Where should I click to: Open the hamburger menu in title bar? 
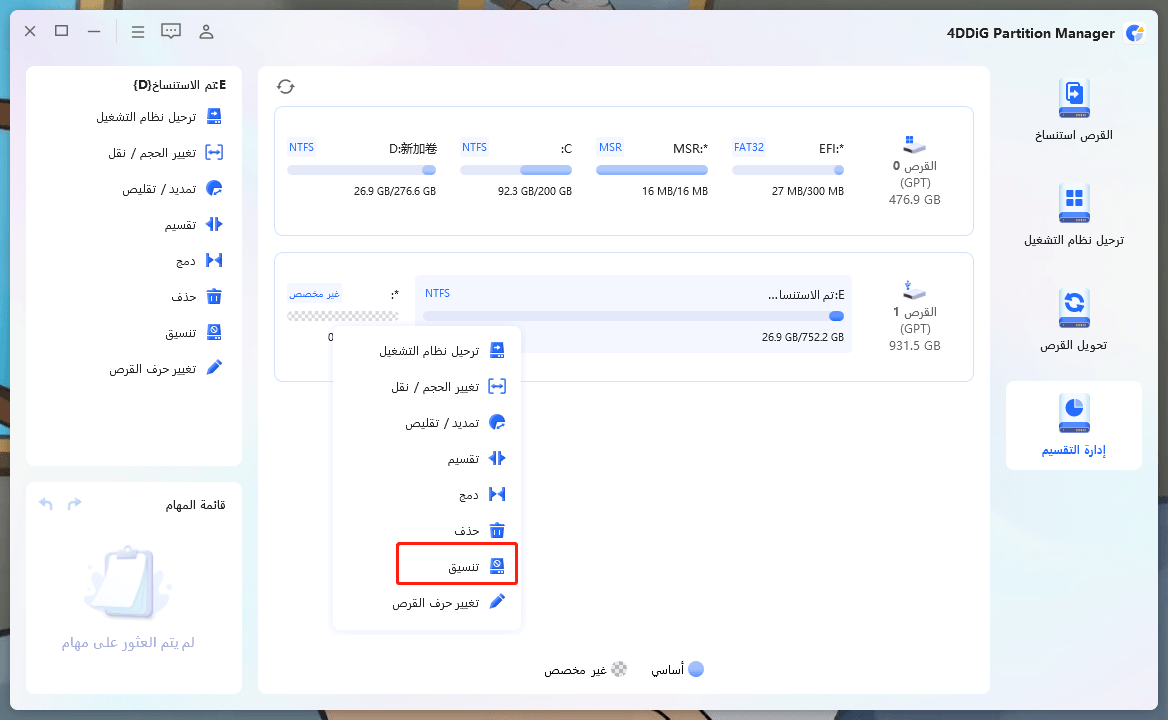138,31
